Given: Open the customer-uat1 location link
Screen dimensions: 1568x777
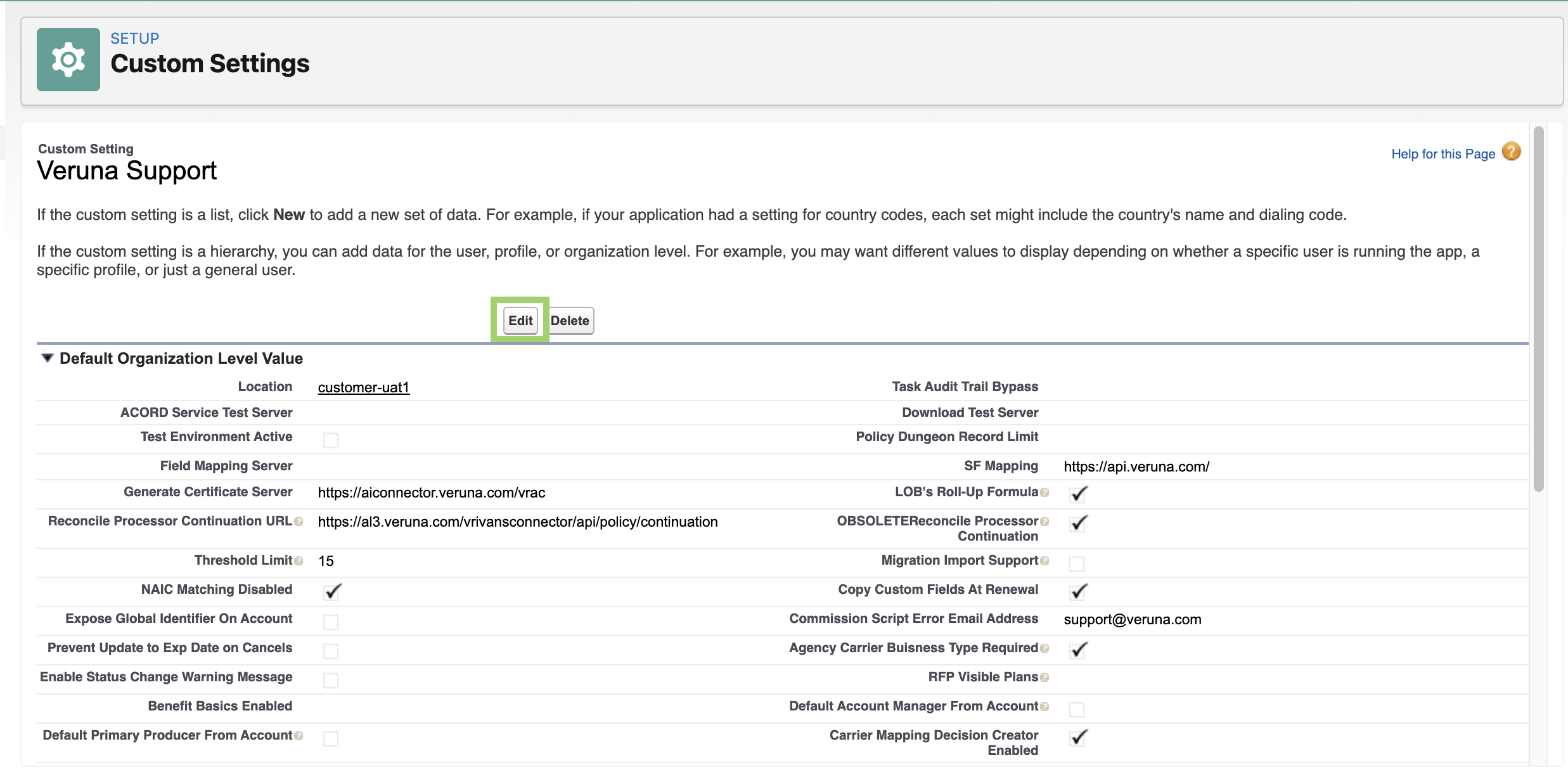Looking at the screenshot, I should click(x=364, y=387).
